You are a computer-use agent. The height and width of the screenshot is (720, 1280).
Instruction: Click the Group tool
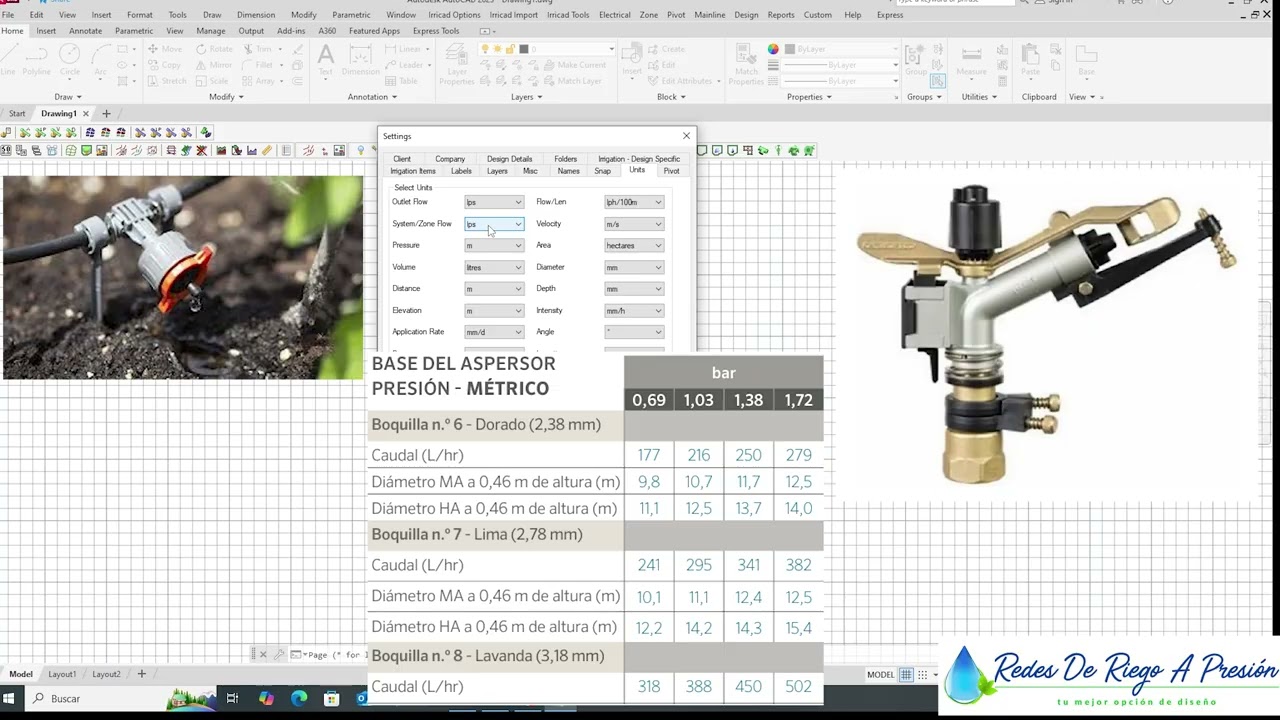915,60
